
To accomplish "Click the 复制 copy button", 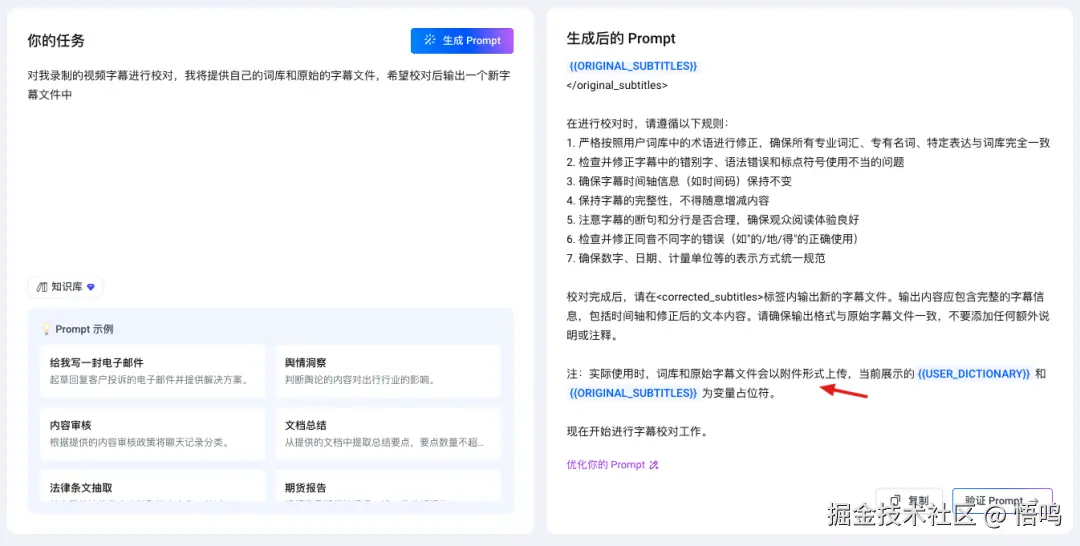I will point(908,501).
